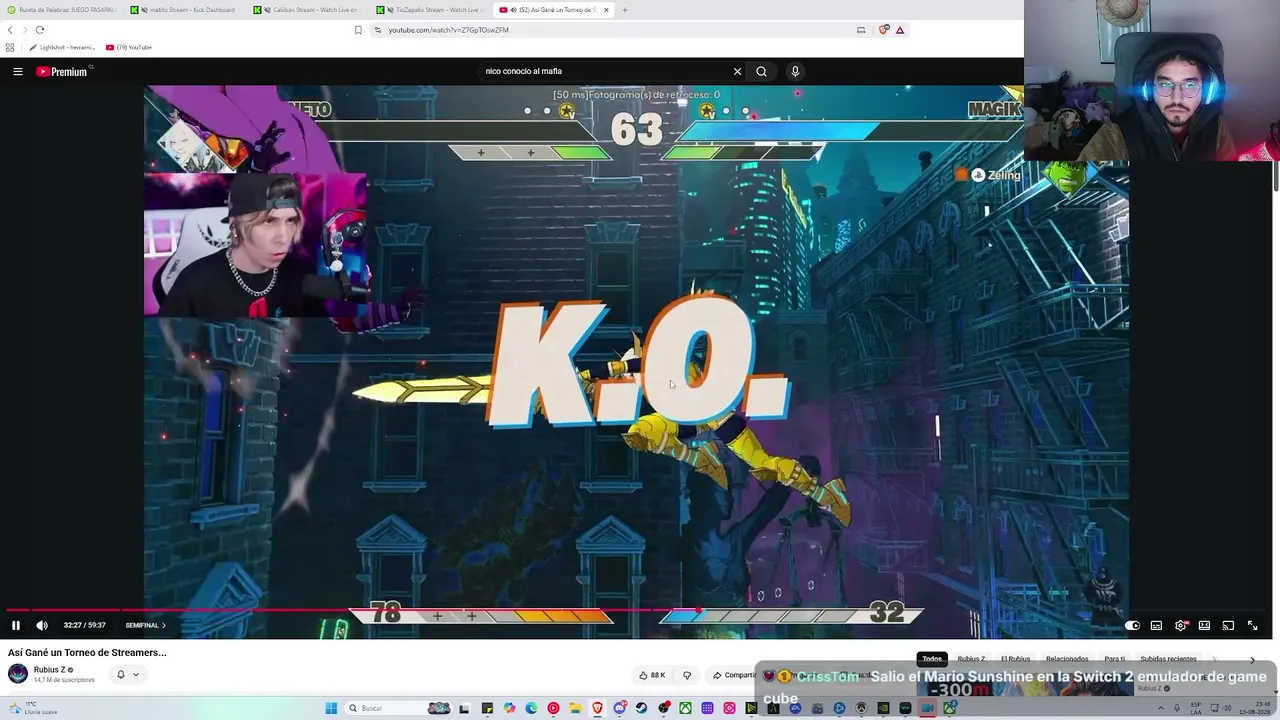Image resolution: width=1280 pixels, height=720 pixels.
Task: Cast the video to a device
Action: click(1228, 625)
